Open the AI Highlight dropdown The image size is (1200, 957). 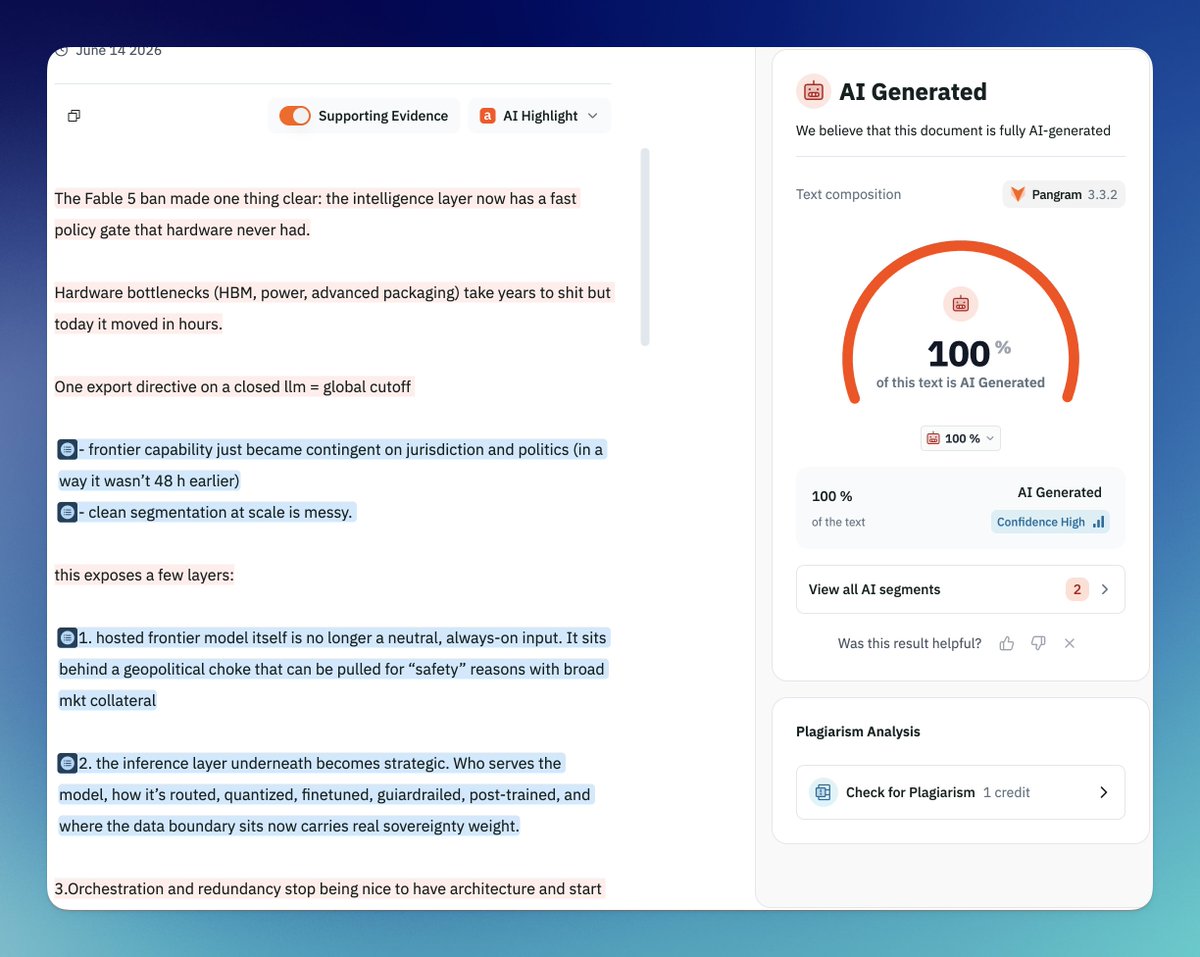coord(539,116)
